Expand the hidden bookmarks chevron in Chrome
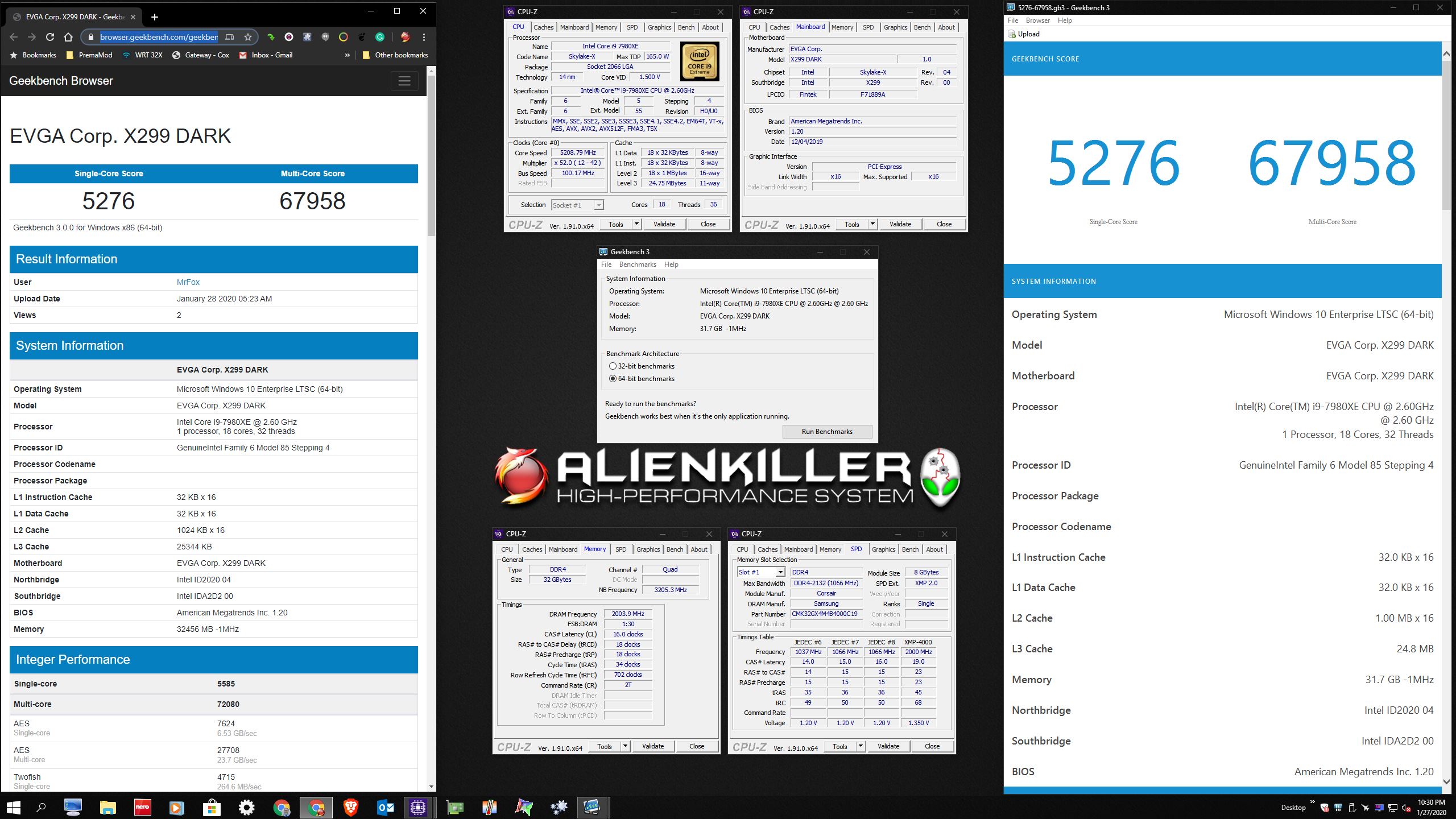The width and height of the screenshot is (1456, 819). point(348,55)
